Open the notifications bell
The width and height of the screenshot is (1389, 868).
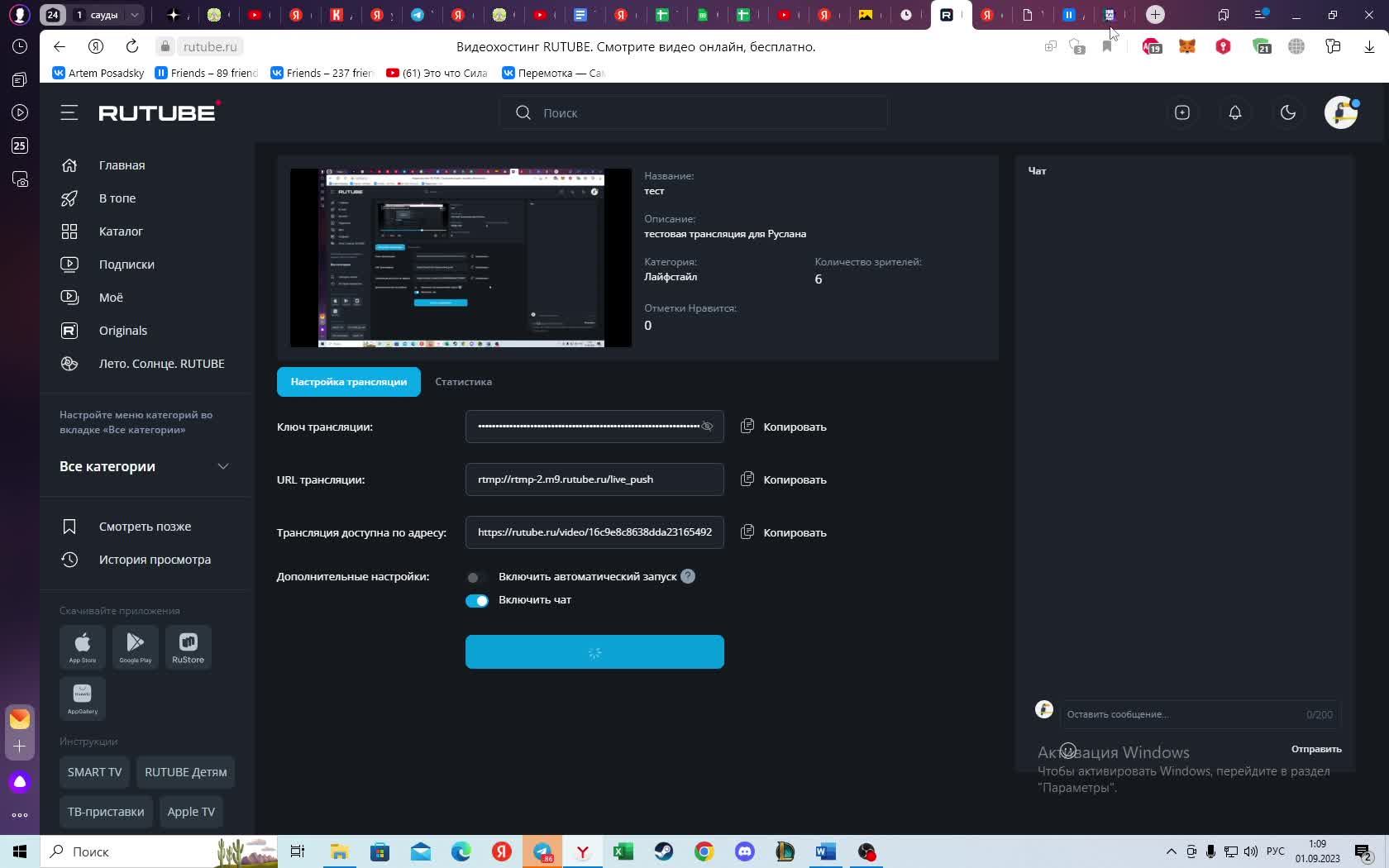click(1235, 113)
